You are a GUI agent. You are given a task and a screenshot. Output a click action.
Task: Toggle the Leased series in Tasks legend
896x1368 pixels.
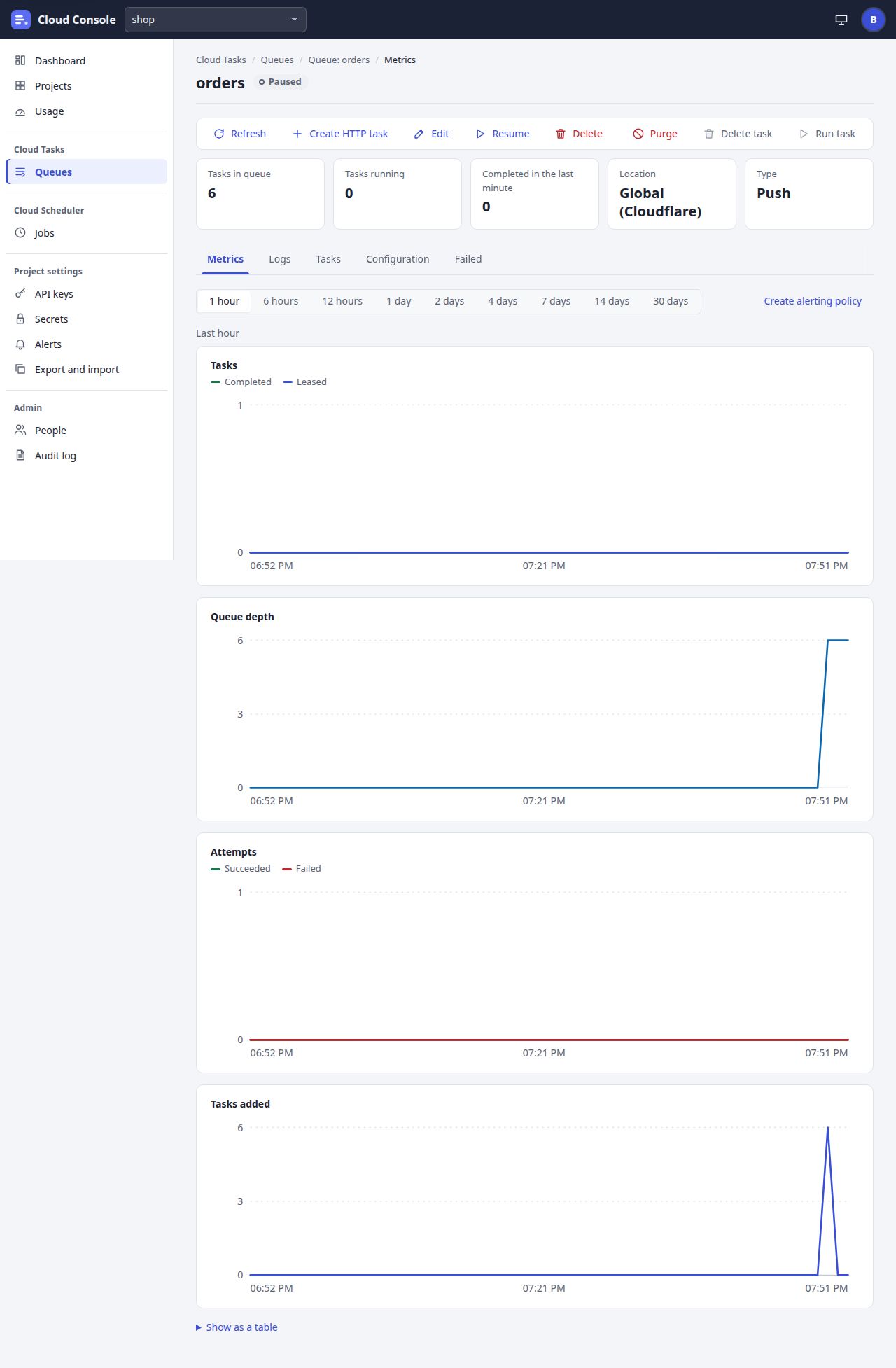pos(304,382)
